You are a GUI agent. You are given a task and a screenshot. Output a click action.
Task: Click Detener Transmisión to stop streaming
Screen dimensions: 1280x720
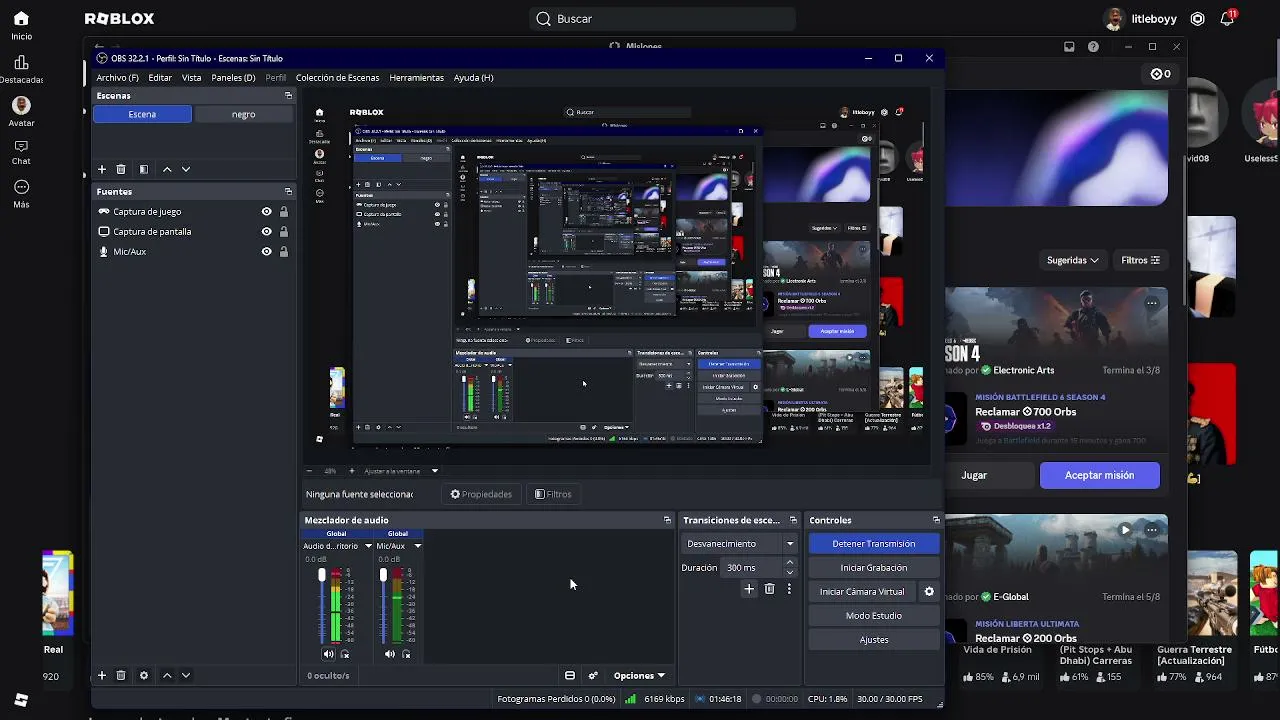pyautogui.click(x=874, y=544)
